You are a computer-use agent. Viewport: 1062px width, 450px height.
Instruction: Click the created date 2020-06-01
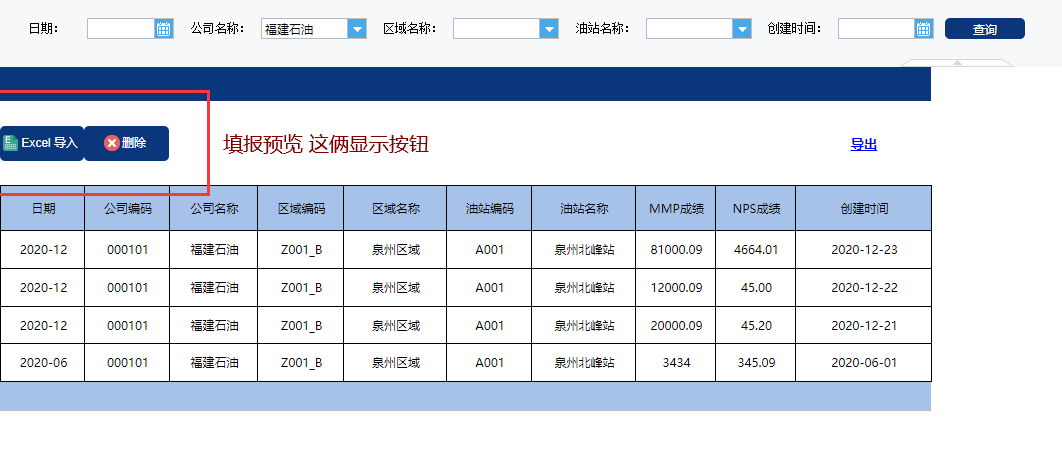click(864, 363)
